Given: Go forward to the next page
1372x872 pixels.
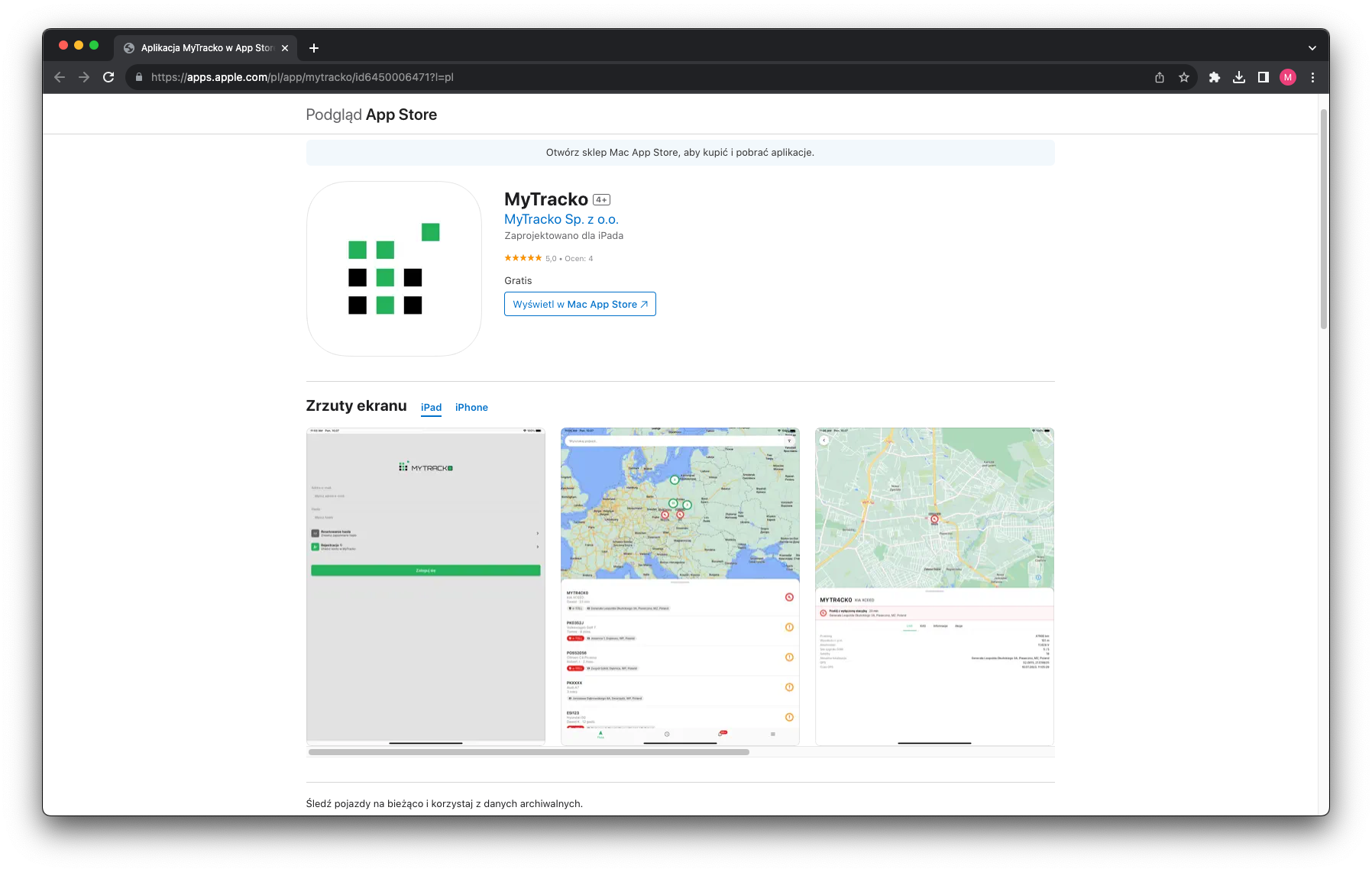Looking at the screenshot, I should point(84,77).
